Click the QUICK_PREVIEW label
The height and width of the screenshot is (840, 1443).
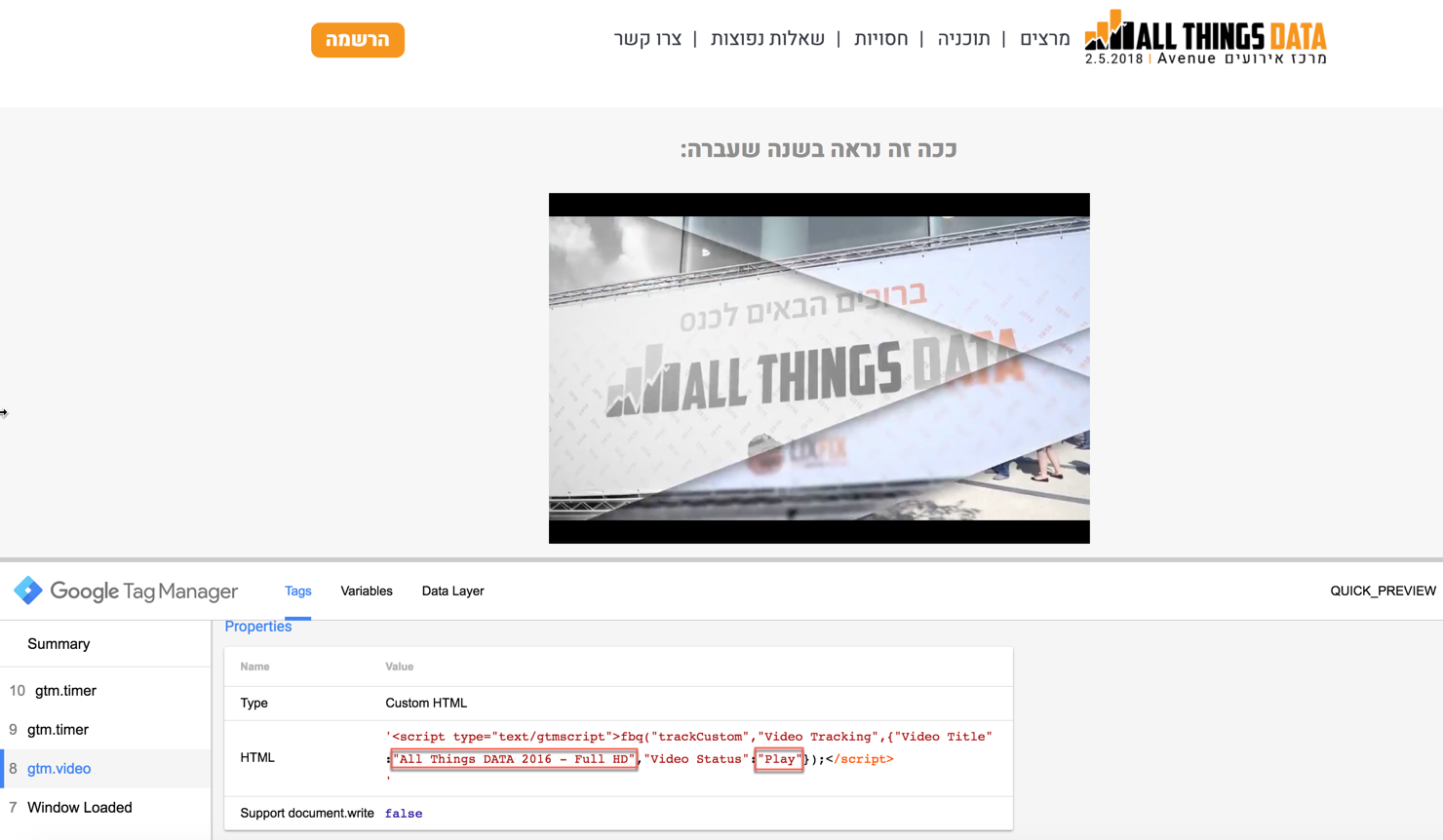(1383, 591)
